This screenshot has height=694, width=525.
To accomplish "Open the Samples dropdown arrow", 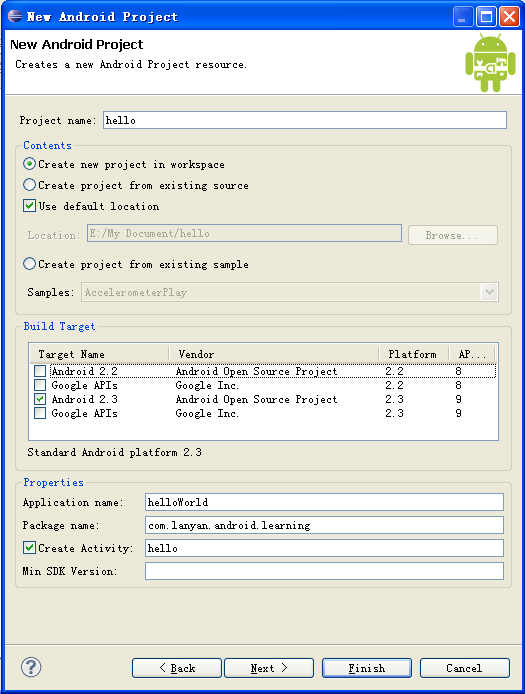I will [x=489, y=292].
